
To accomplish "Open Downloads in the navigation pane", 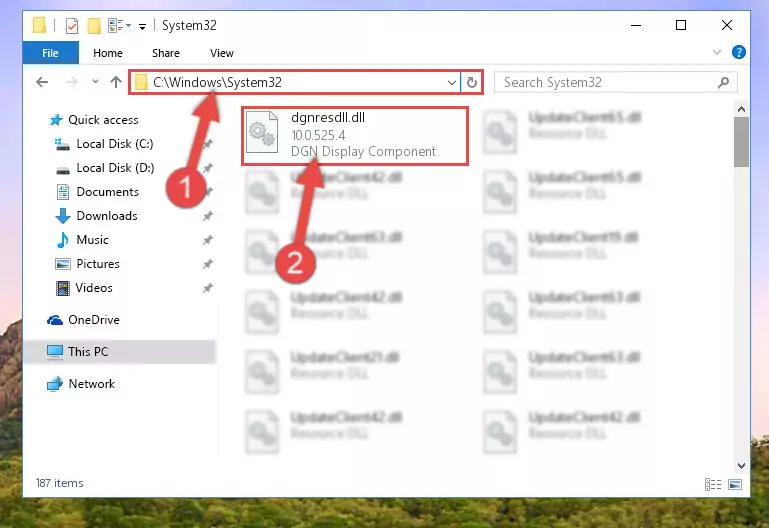I will click(107, 216).
